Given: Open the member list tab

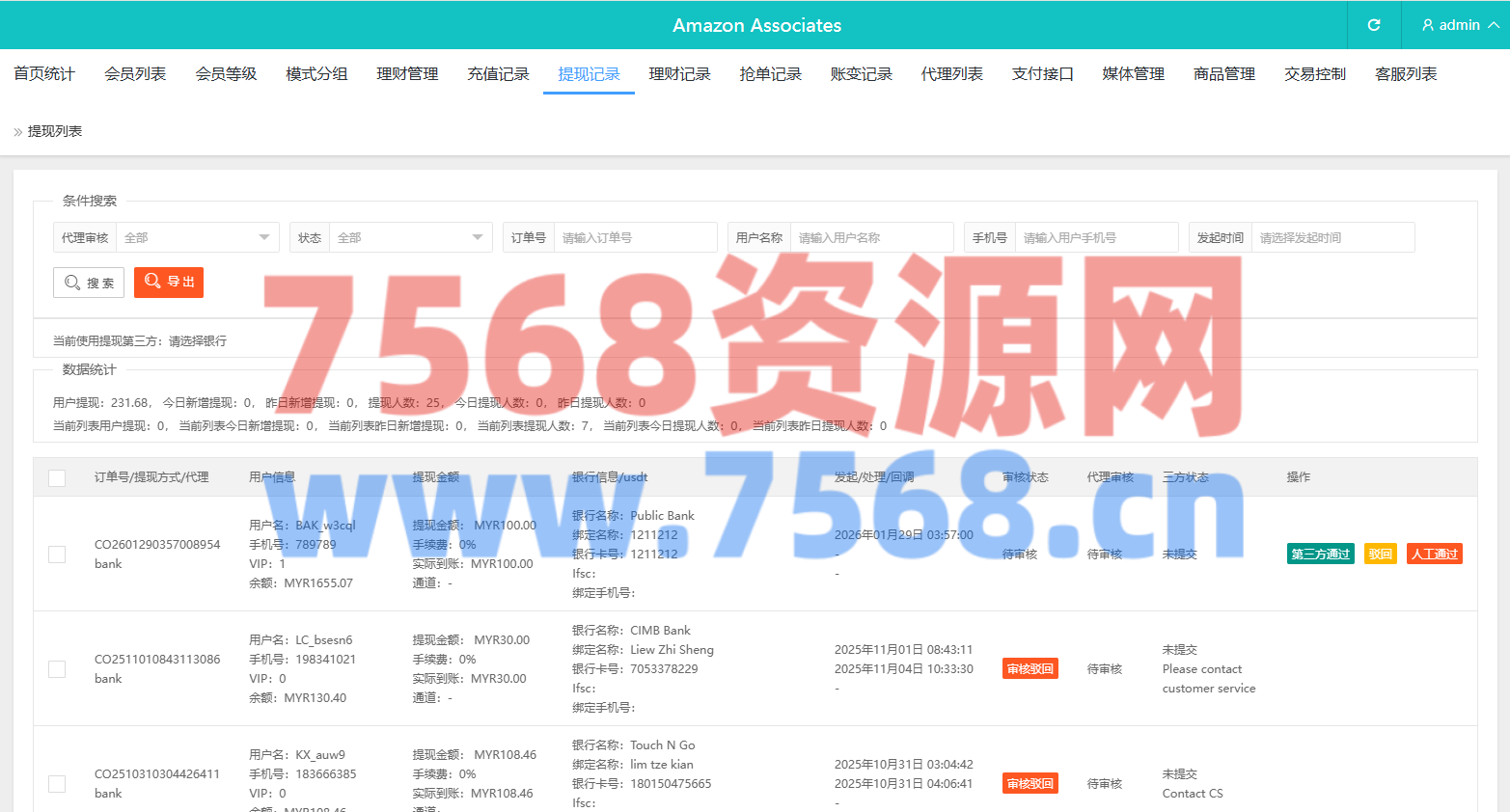Looking at the screenshot, I should pyautogui.click(x=135, y=74).
